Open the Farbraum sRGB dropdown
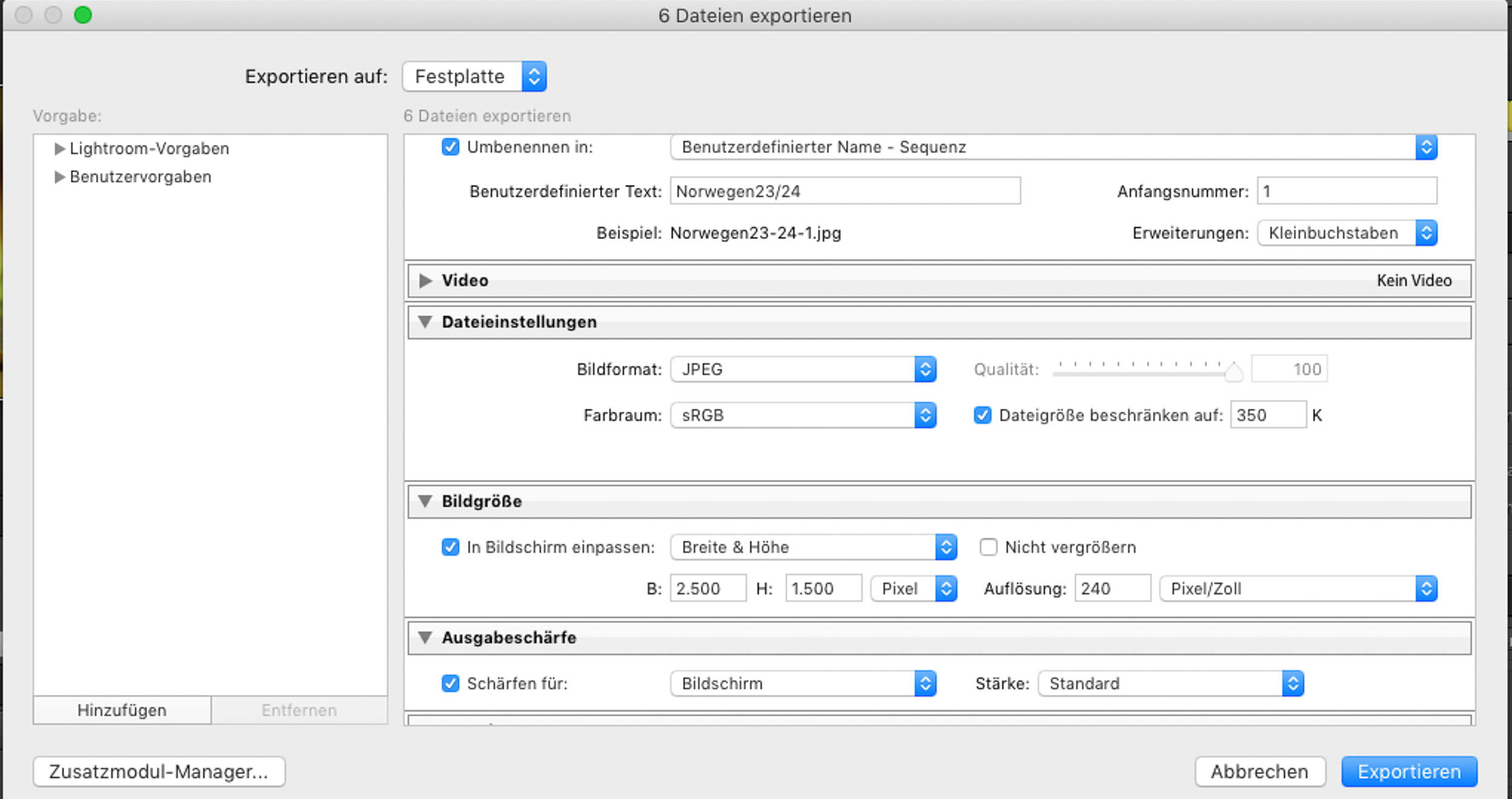This screenshot has height=799, width=1512. [x=803, y=416]
